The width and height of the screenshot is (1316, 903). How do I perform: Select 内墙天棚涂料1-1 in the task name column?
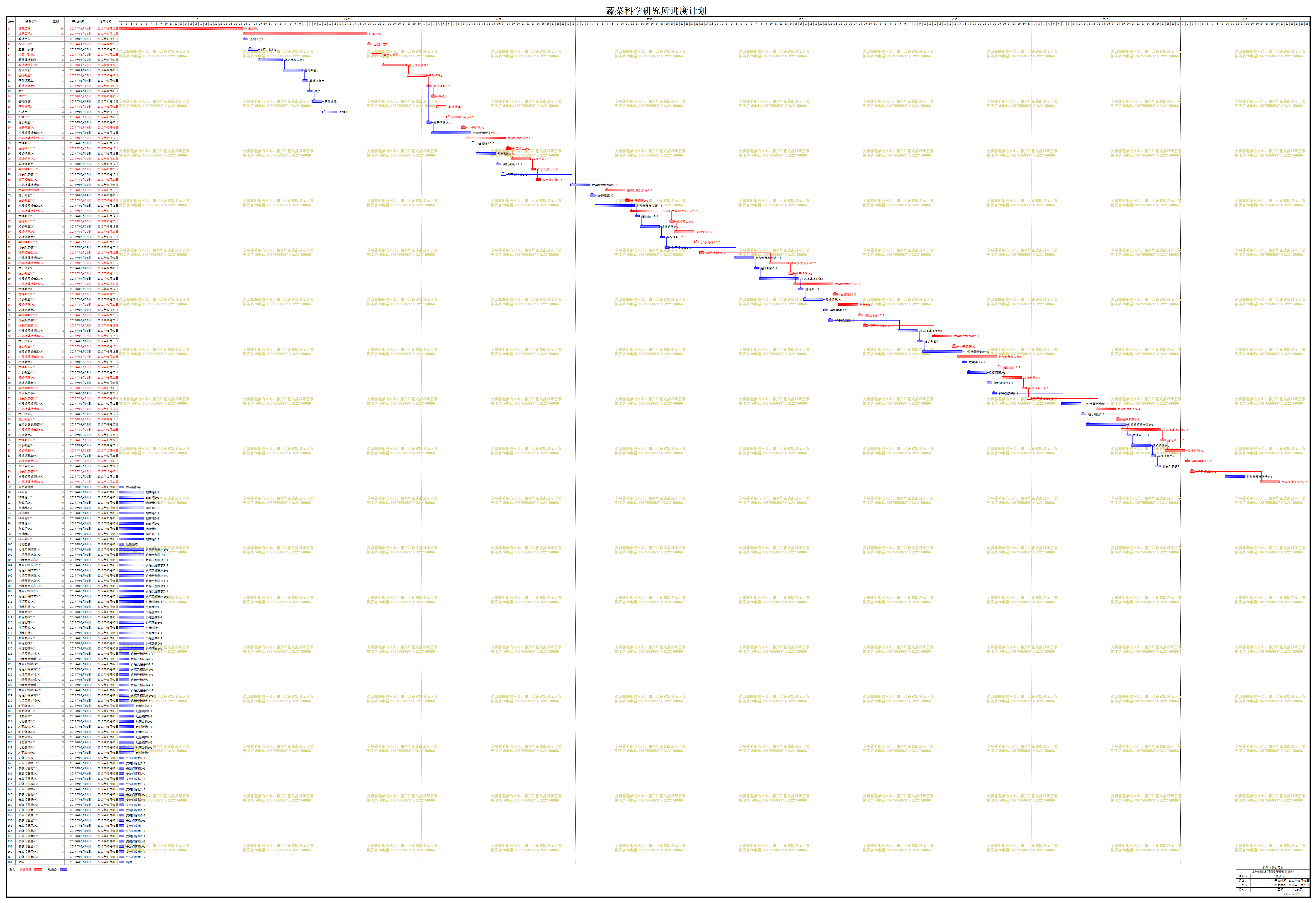click(x=30, y=654)
